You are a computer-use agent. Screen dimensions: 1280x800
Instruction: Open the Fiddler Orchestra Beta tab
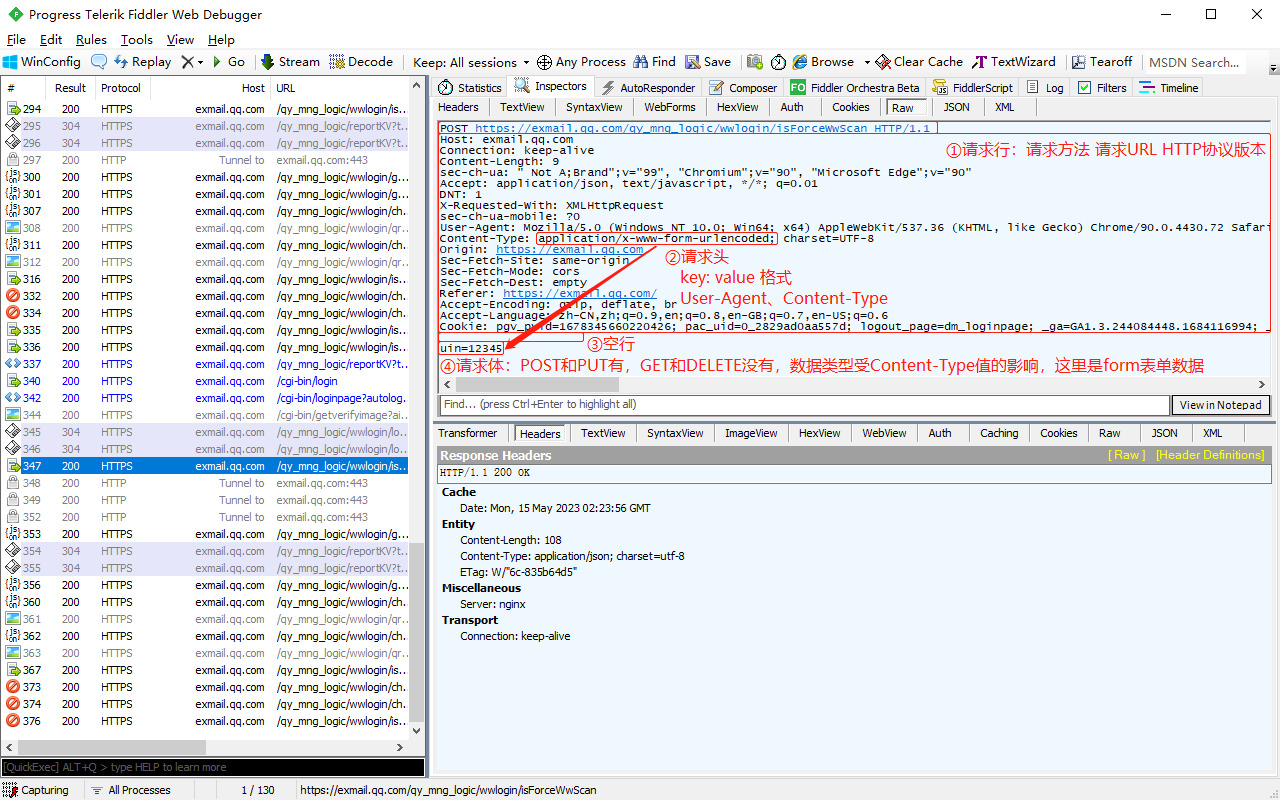coord(855,88)
